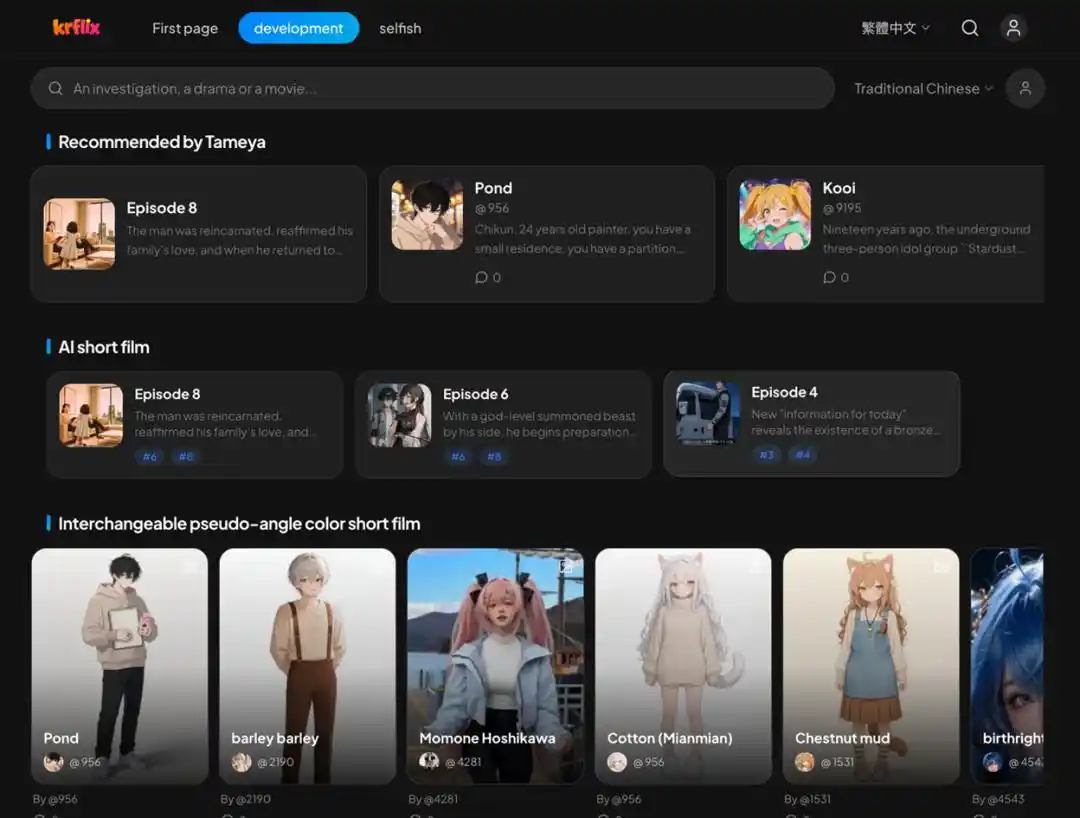Image resolution: width=1080 pixels, height=818 pixels.
Task: Click the "@9195" handle on the Kooi card
Action: [x=842, y=208]
